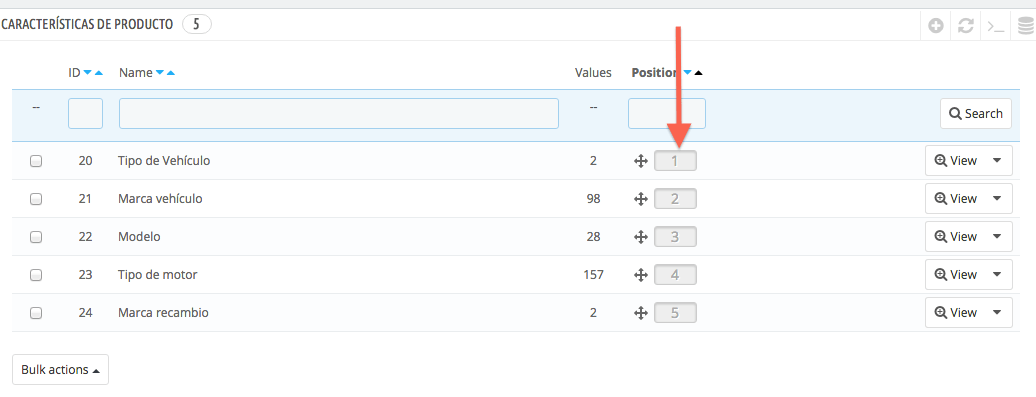The width and height of the screenshot is (1036, 397).
Task: Click the export to SQL manager database icon
Action: pos(1025,26)
